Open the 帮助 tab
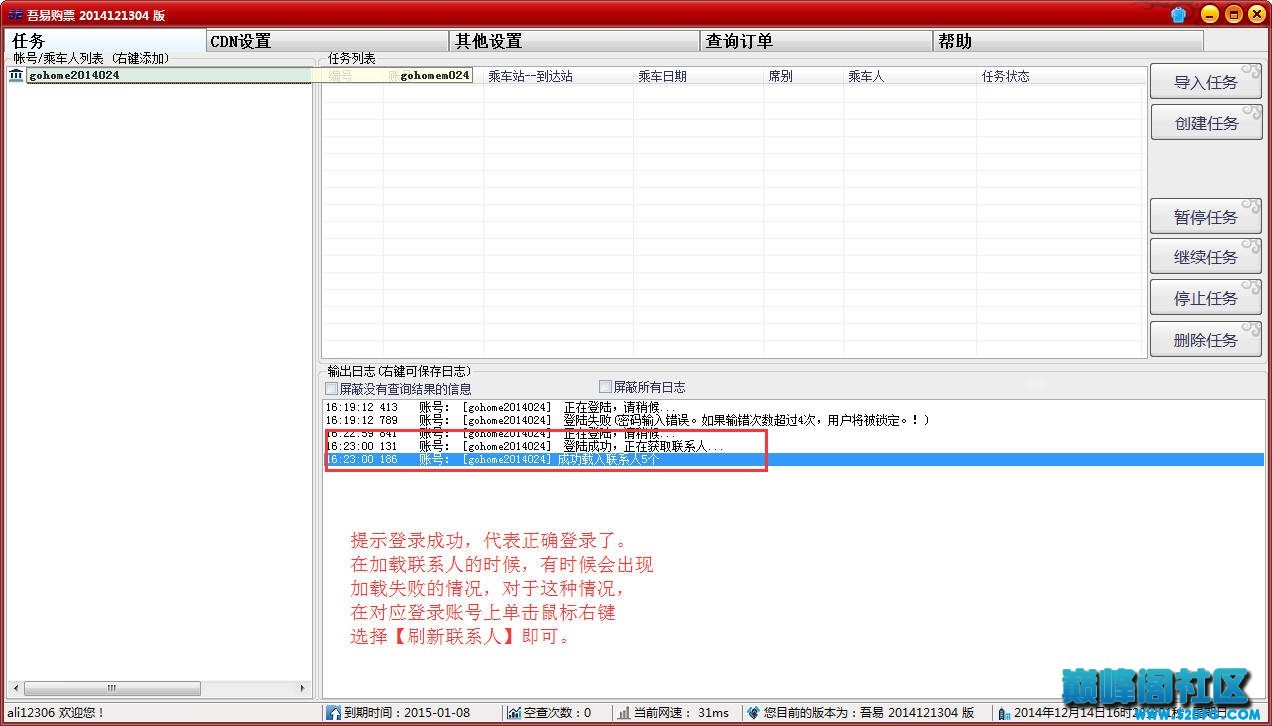 tap(1068, 41)
